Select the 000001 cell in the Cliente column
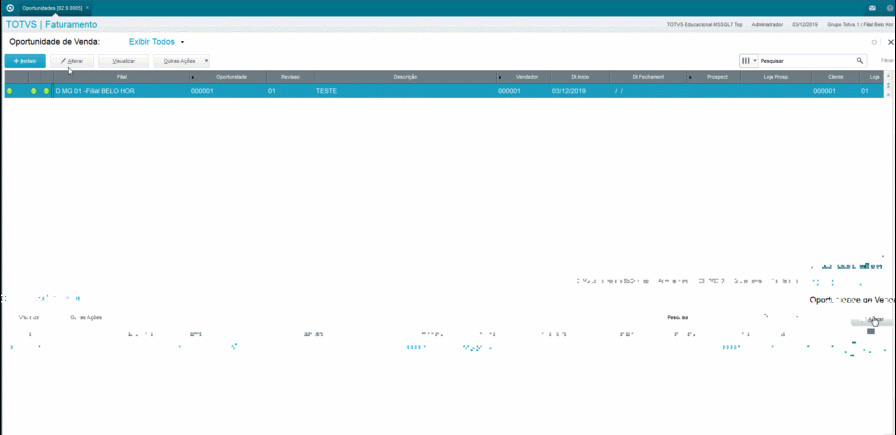This screenshot has width=896, height=435. 835,91
